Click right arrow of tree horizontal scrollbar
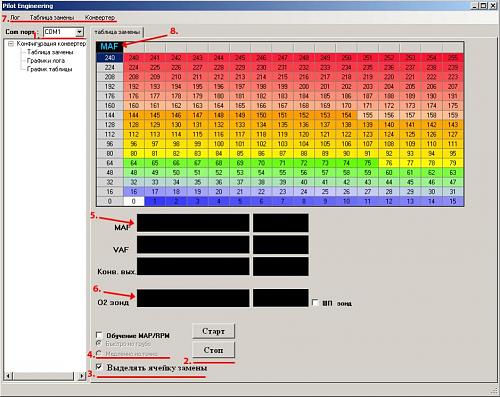 [82, 376]
